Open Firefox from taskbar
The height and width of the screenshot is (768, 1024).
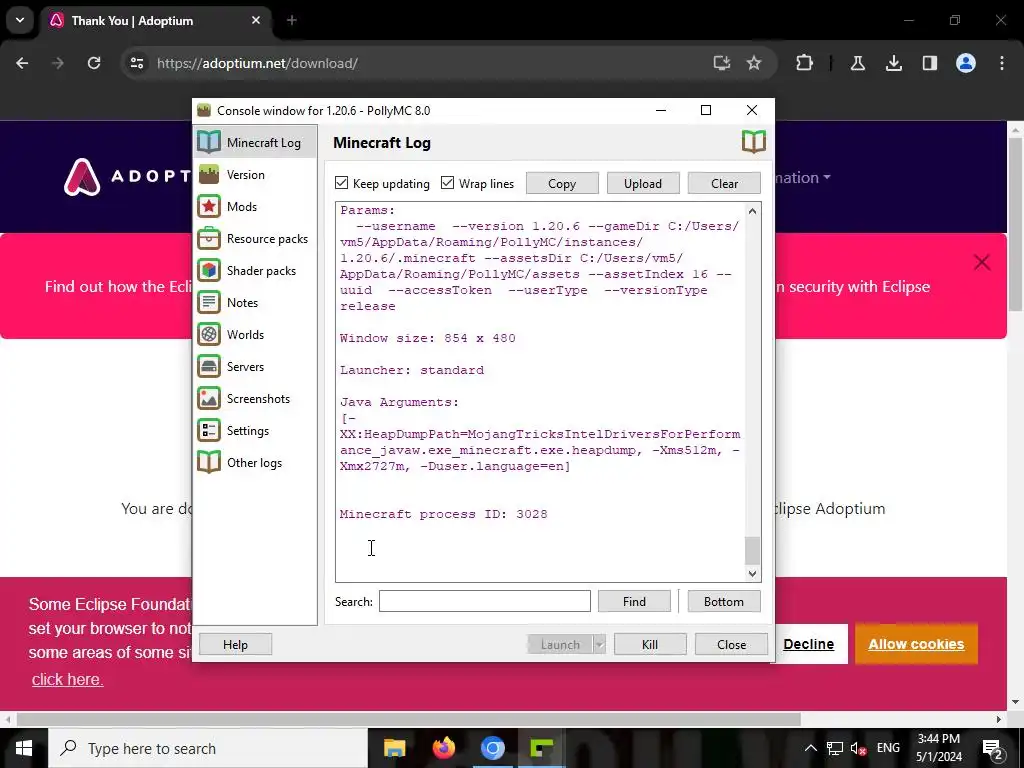444,748
